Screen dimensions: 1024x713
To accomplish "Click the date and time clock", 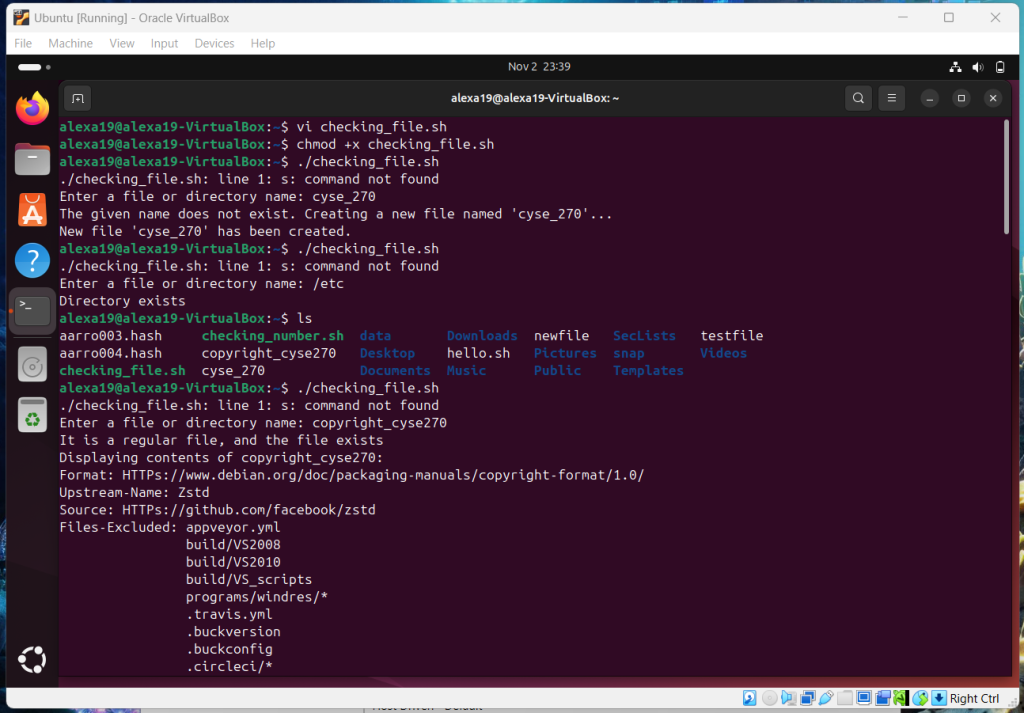I will click(538, 67).
